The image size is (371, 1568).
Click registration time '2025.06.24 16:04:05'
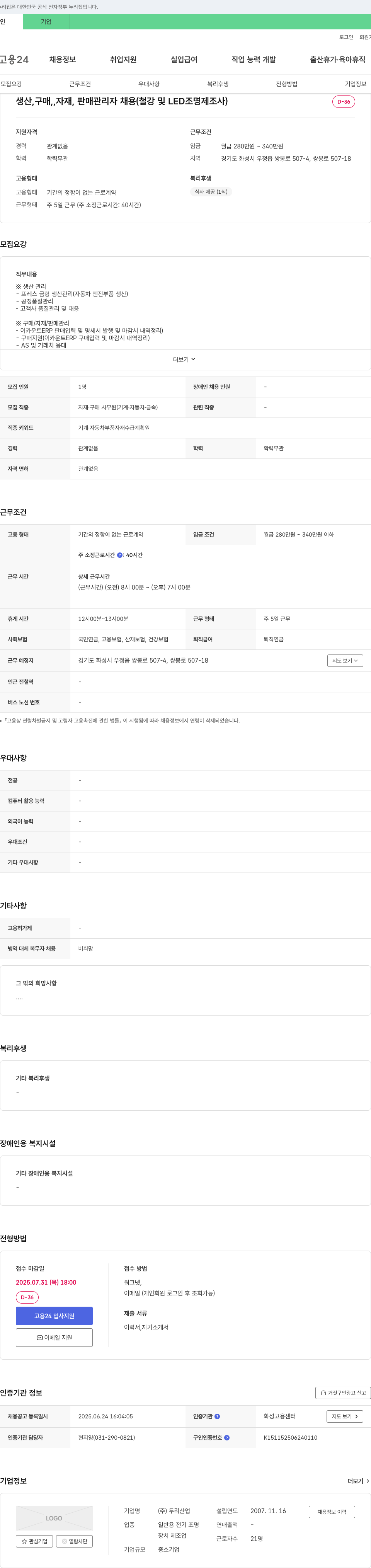pos(105,1416)
